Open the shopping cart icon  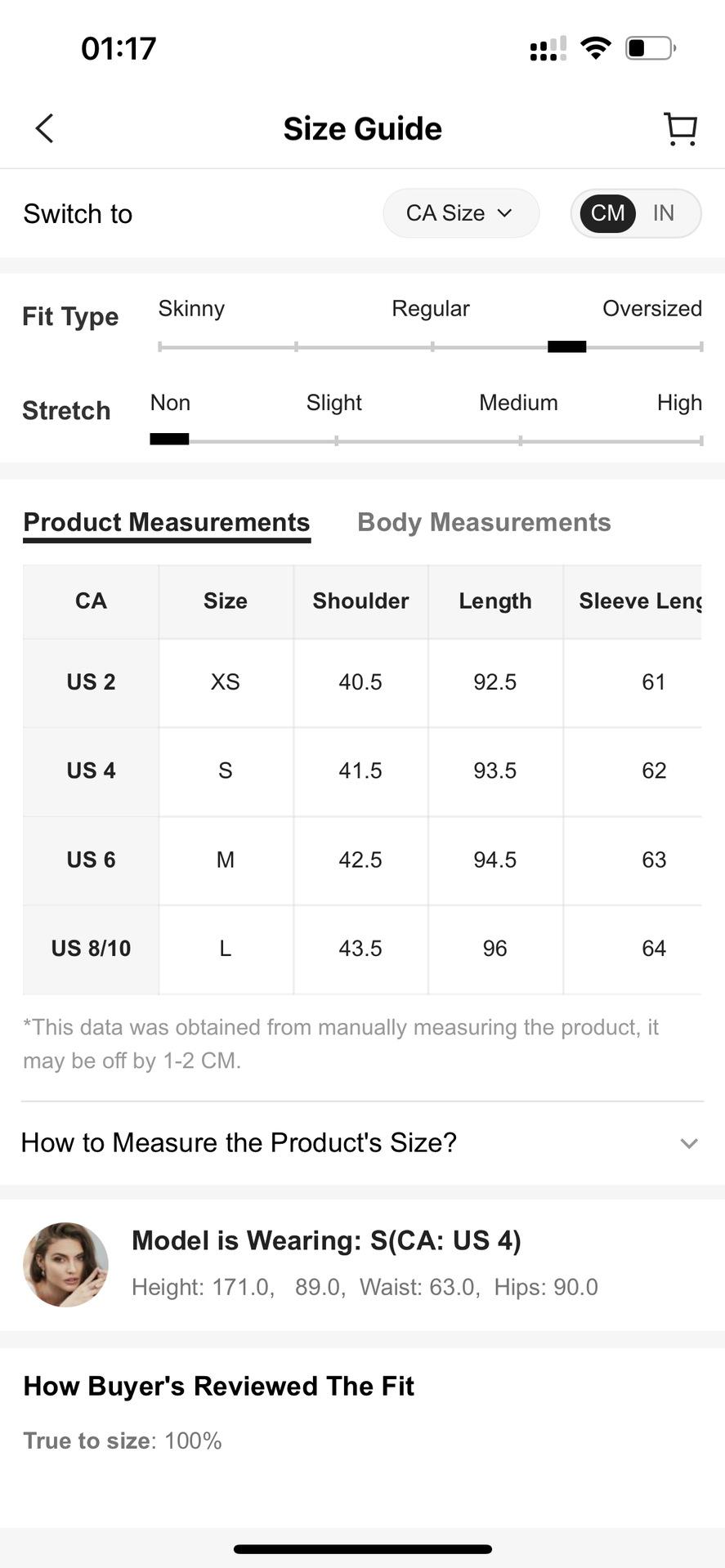(x=680, y=129)
